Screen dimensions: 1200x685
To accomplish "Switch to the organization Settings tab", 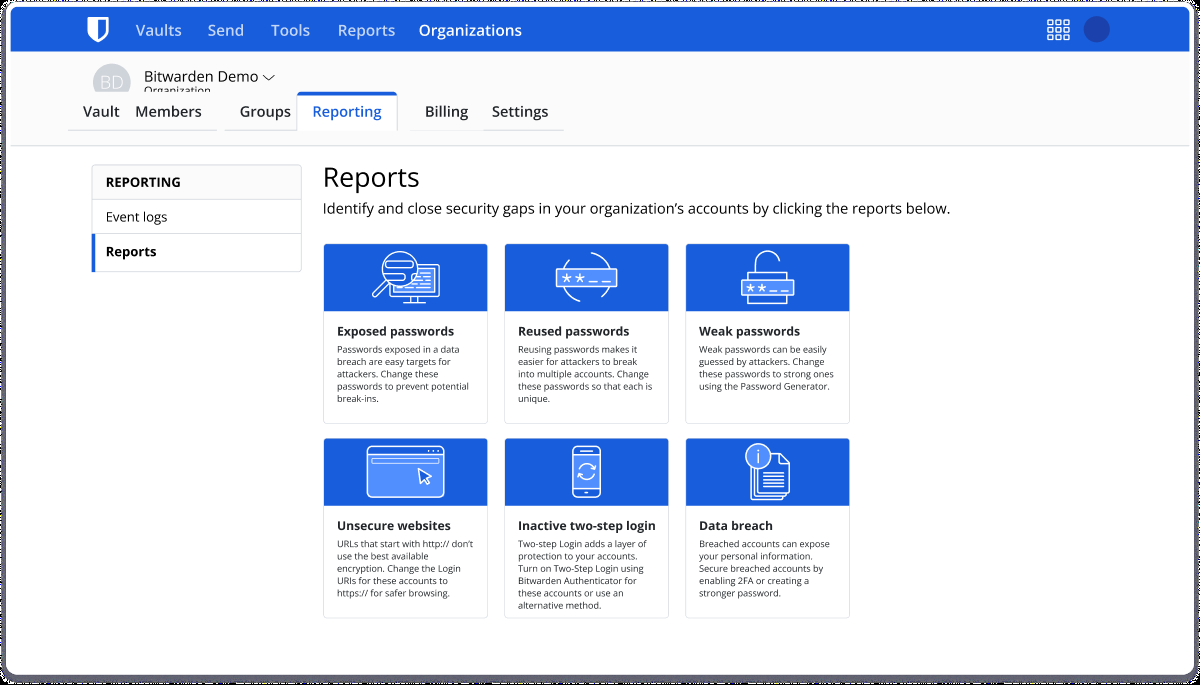I will tap(520, 112).
